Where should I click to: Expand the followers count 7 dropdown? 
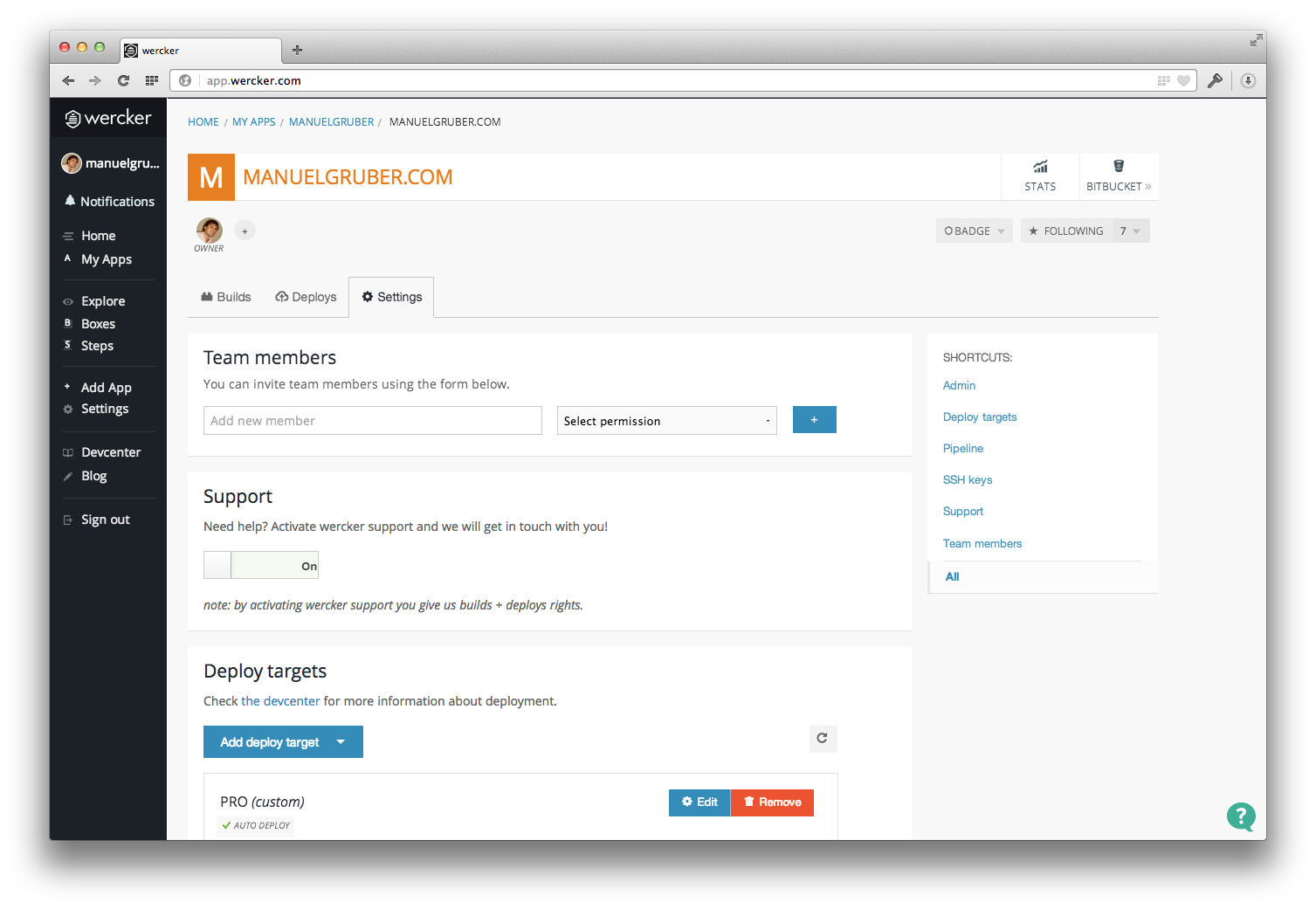(x=1131, y=231)
